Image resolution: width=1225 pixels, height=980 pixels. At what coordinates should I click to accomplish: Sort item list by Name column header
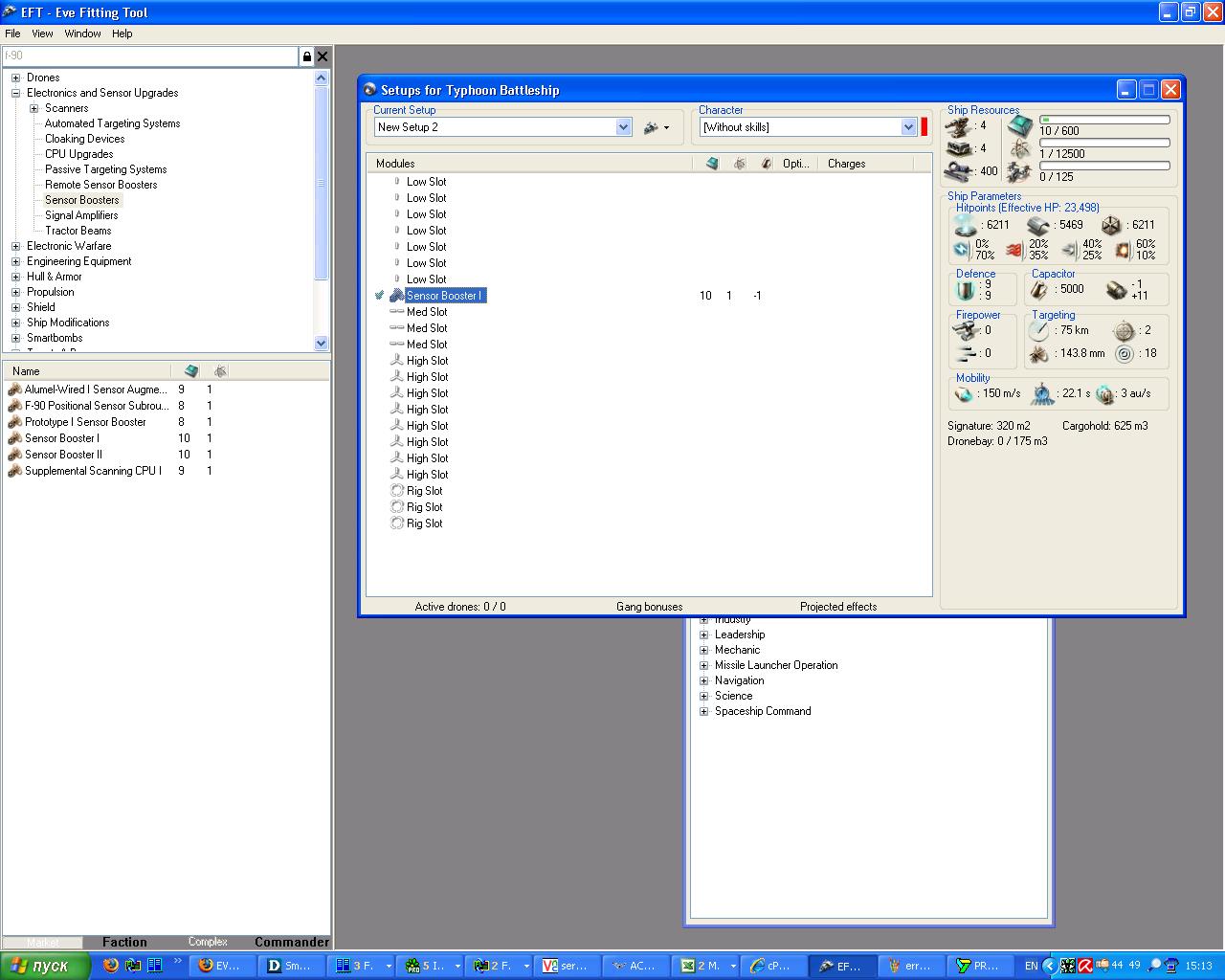point(87,371)
